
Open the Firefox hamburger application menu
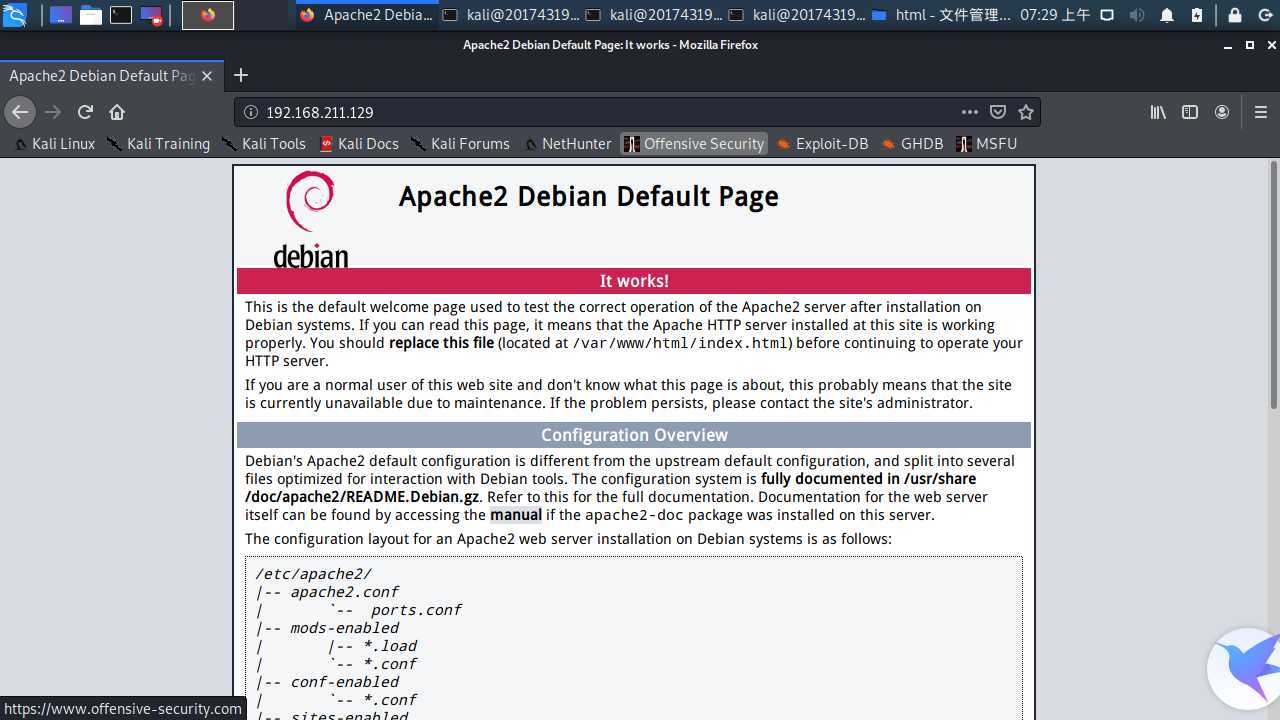(1260, 112)
